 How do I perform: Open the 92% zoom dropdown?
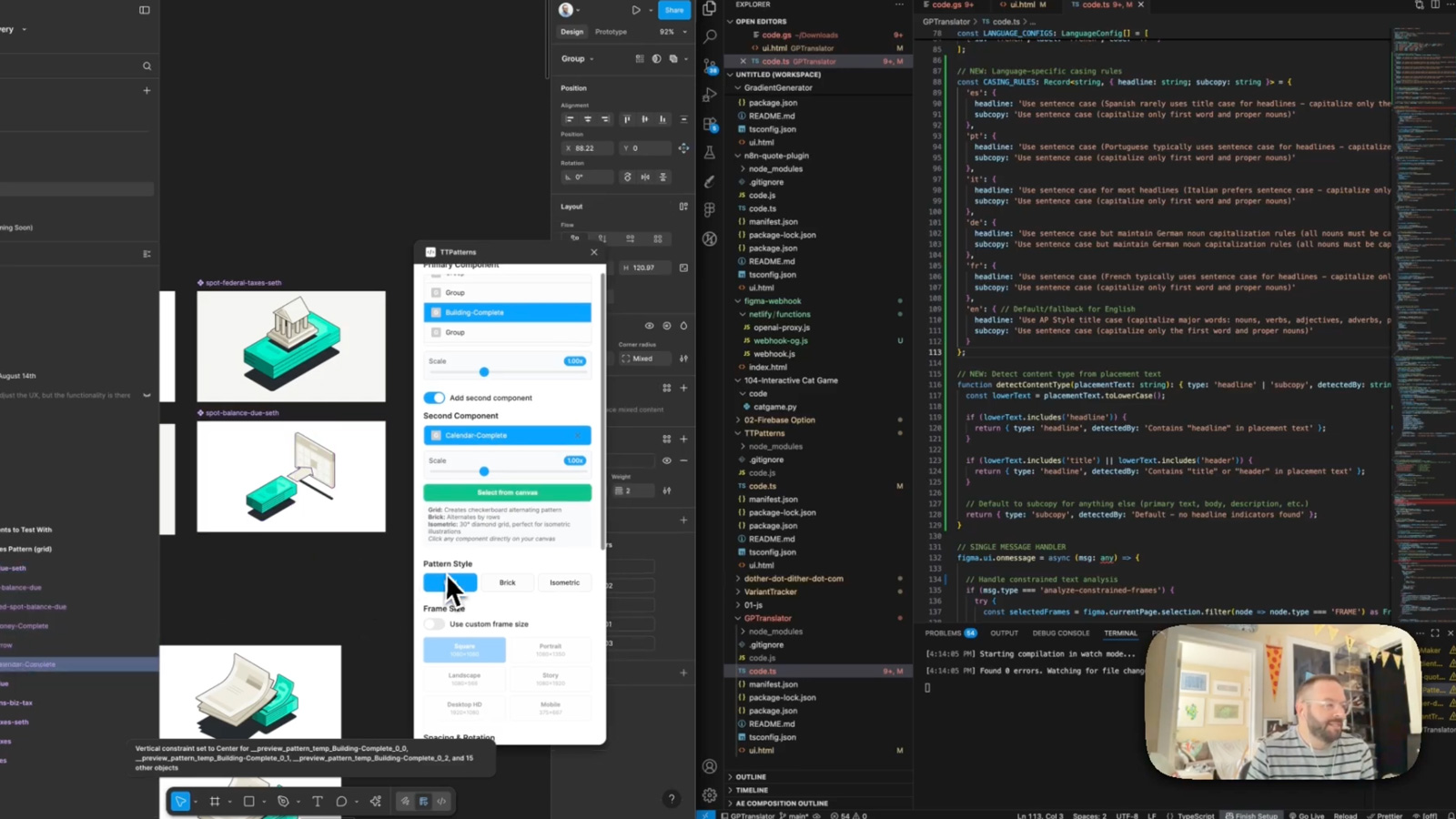click(673, 32)
